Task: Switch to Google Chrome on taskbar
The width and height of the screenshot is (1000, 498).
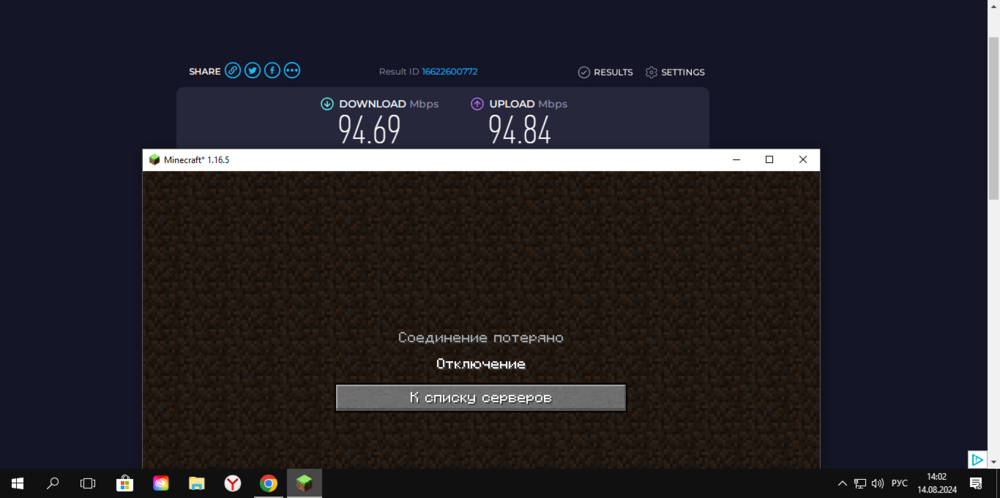Action: pos(268,483)
